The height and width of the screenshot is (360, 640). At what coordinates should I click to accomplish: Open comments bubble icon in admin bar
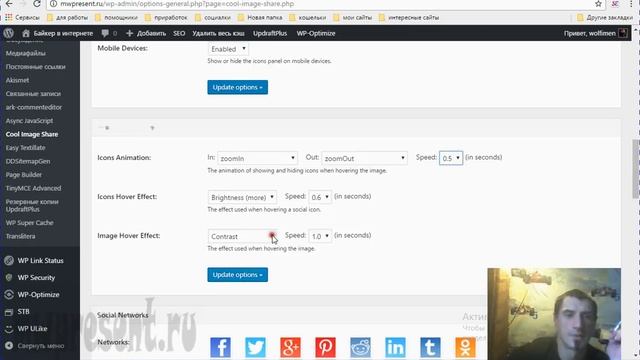(105, 33)
